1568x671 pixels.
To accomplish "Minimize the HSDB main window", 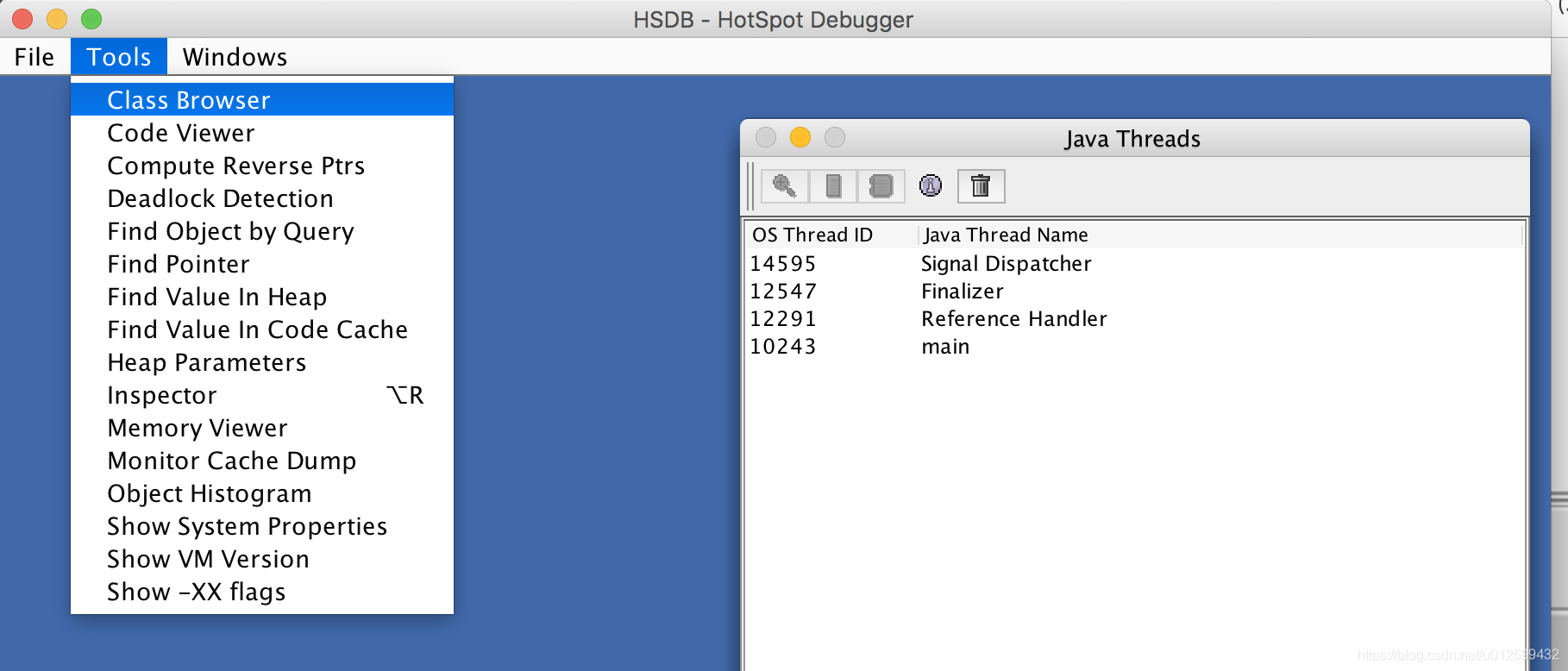I will pos(57,18).
